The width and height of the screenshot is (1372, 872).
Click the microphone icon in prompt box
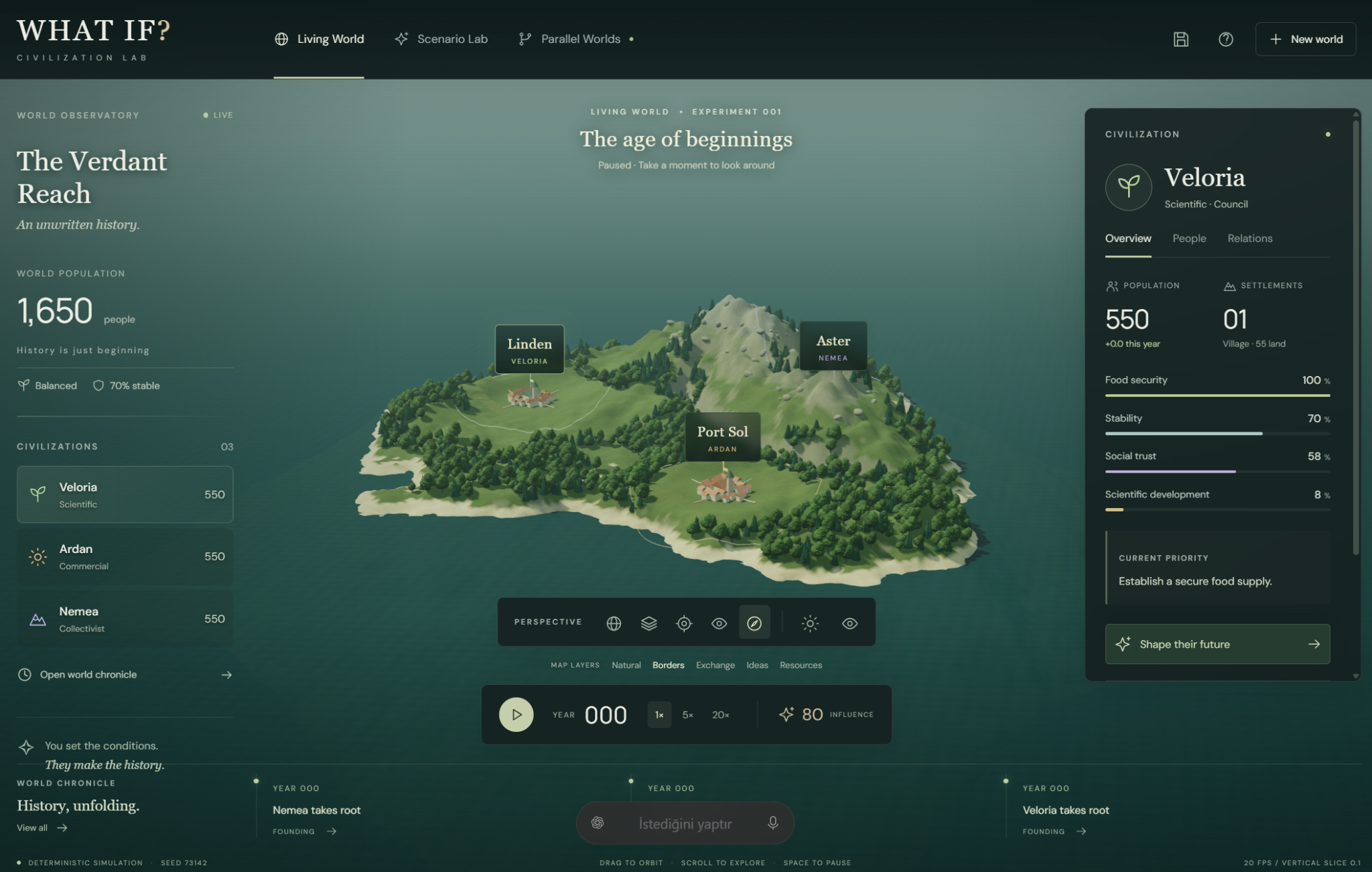coord(773,822)
